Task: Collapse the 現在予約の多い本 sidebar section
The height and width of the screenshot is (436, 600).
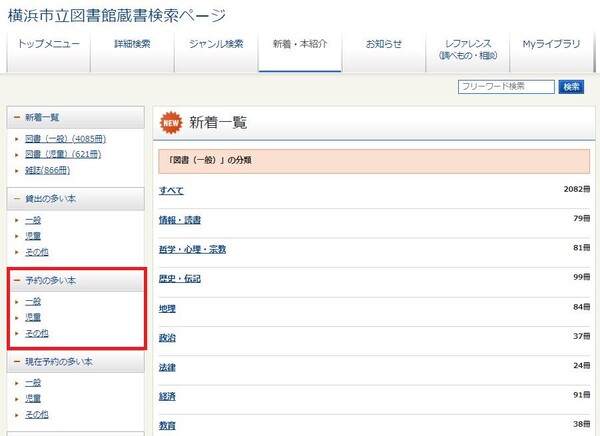Action: point(18,361)
